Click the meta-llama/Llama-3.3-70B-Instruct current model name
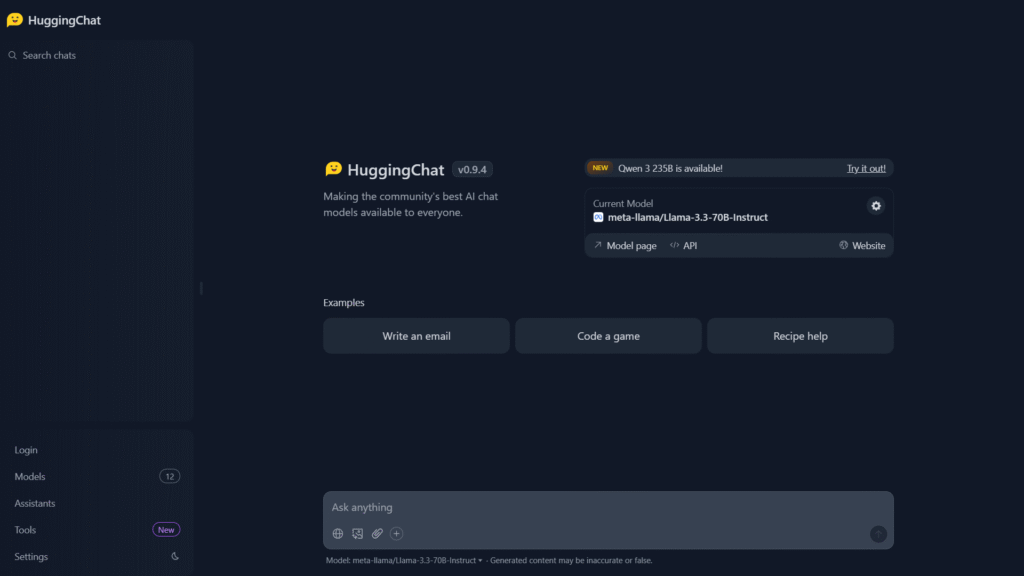Screen dimensions: 1024x576 tap(688, 217)
